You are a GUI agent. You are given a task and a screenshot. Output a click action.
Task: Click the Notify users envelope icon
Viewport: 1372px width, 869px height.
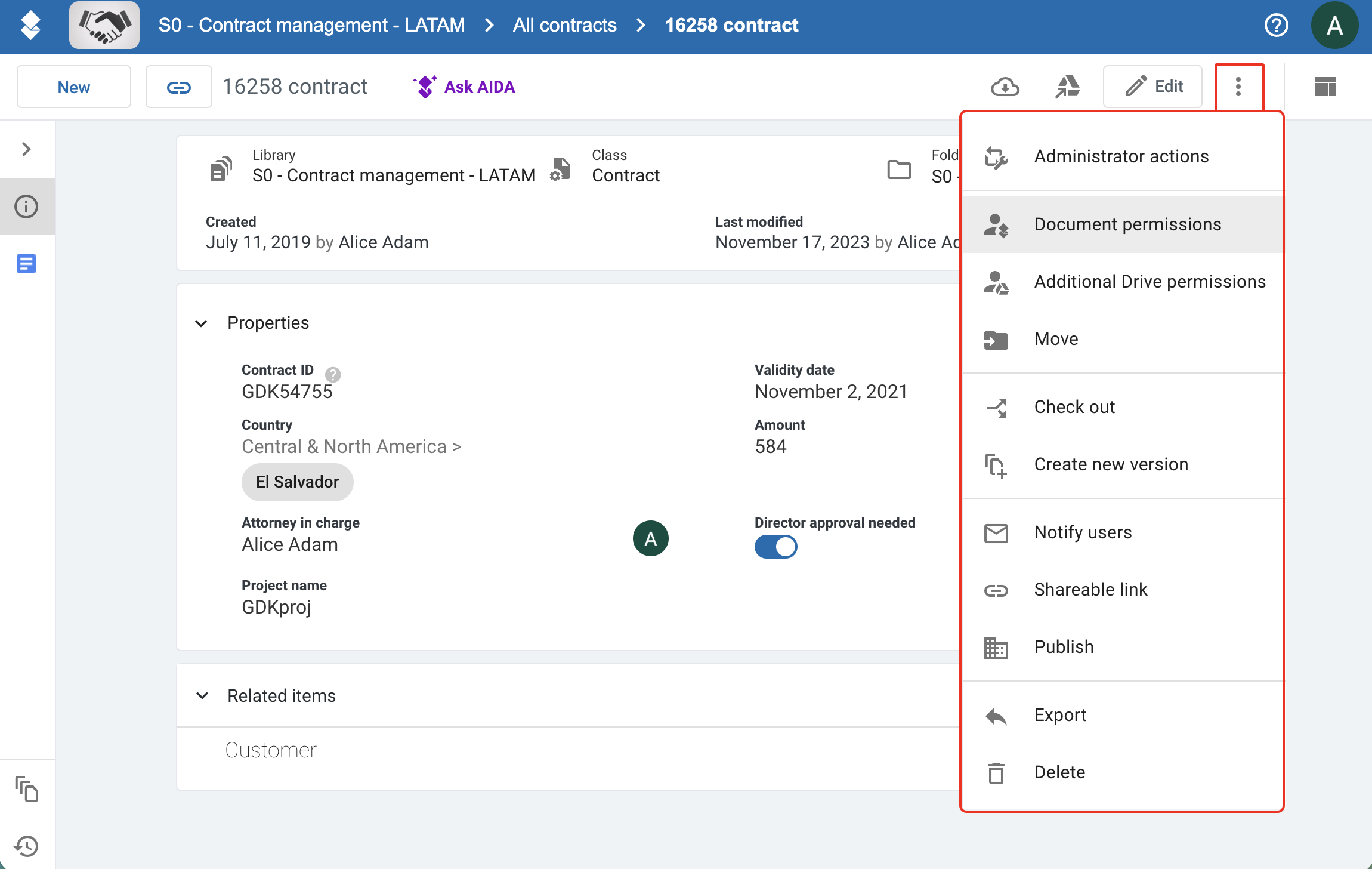(x=996, y=533)
